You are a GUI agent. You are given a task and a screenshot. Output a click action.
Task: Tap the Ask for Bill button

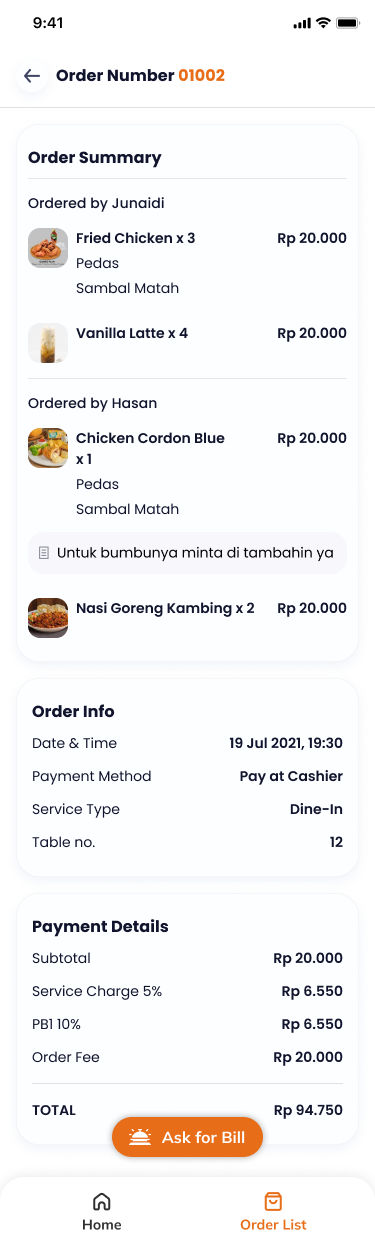[187, 1137]
